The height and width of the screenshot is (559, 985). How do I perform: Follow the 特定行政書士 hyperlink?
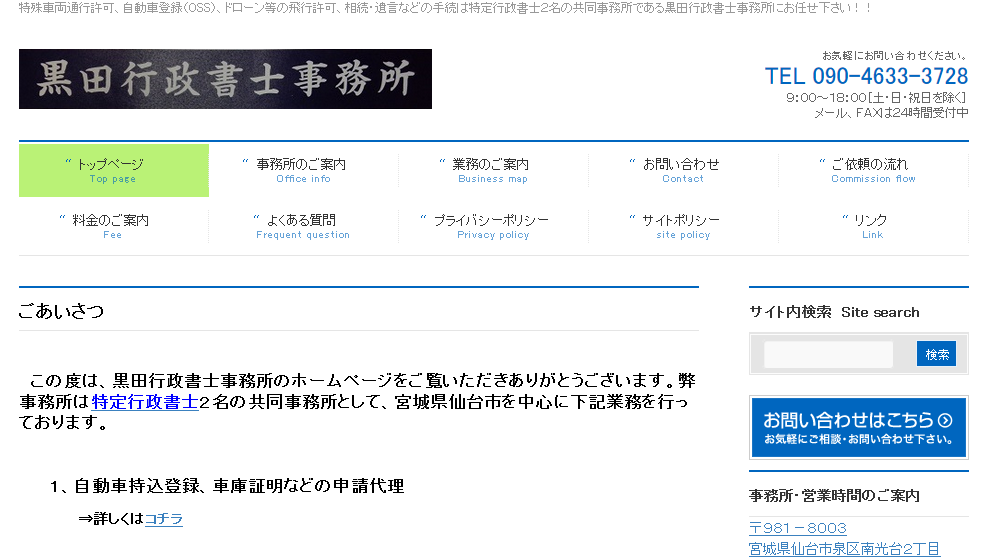(145, 401)
